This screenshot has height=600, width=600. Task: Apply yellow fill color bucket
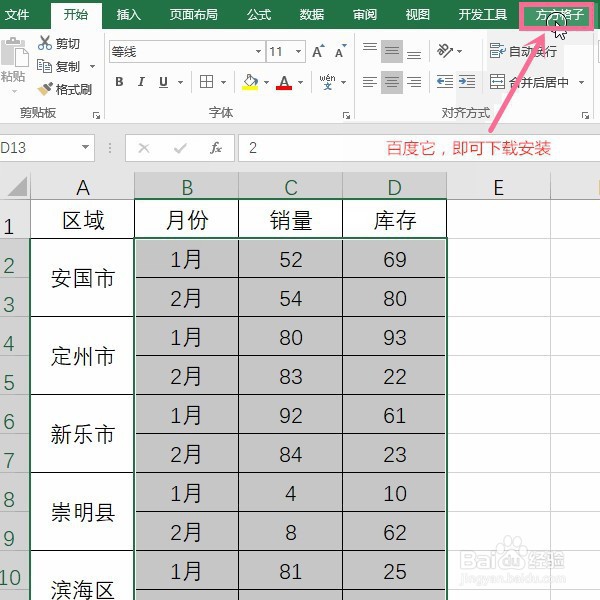[250, 82]
